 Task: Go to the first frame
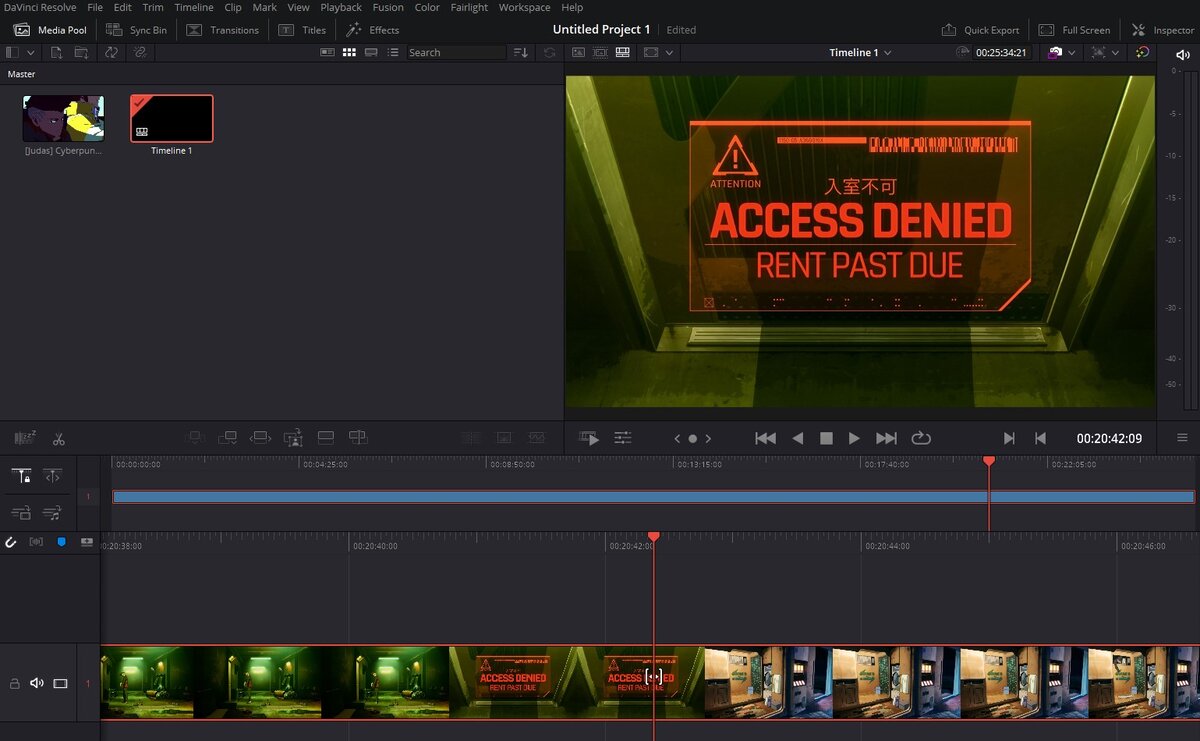(765, 438)
